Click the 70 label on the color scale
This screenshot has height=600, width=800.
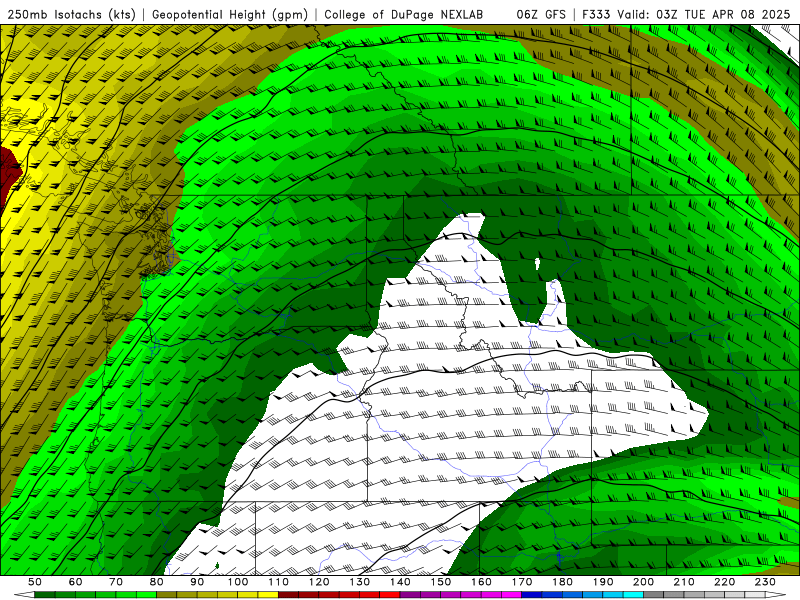[x=116, y=582]
